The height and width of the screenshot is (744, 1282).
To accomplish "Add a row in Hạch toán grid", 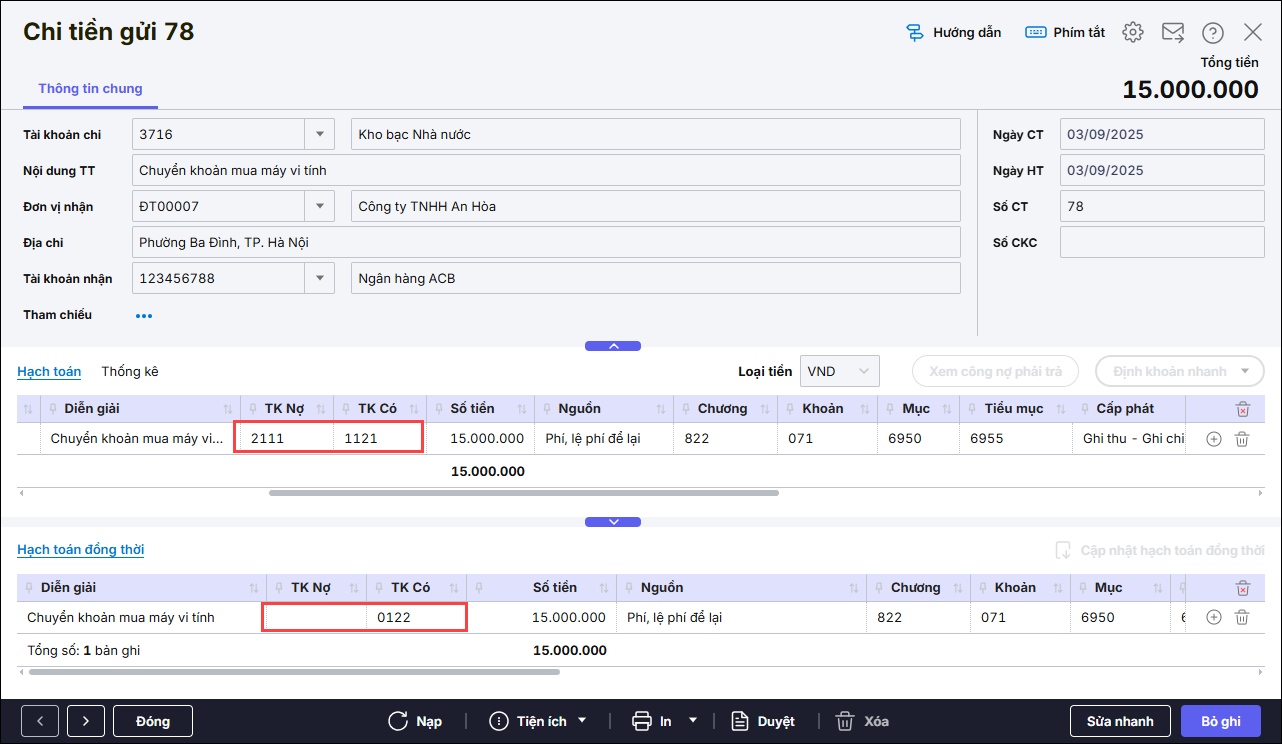I will tap(1214, 439).
